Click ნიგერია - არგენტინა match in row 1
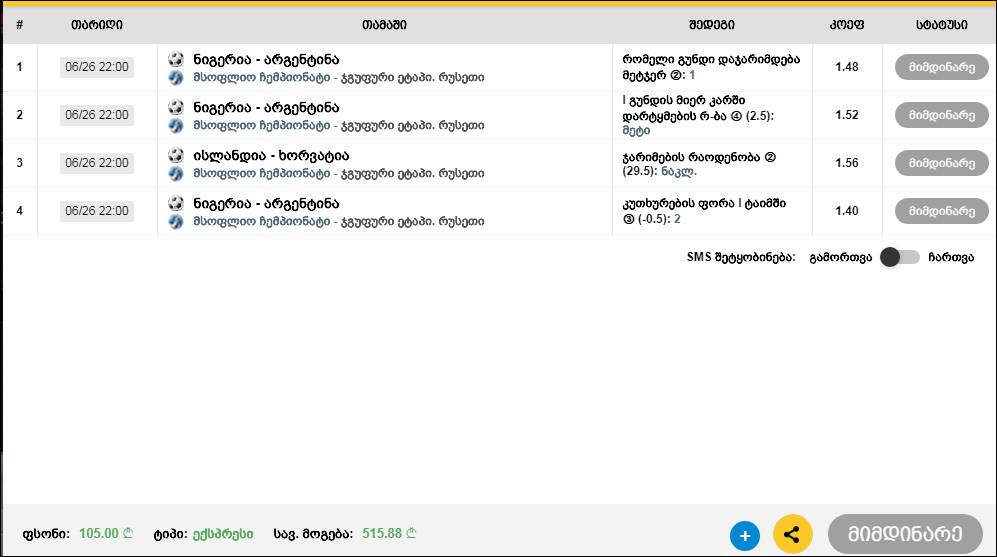Screen dimensions: 997x557 [x=266, y=60]
